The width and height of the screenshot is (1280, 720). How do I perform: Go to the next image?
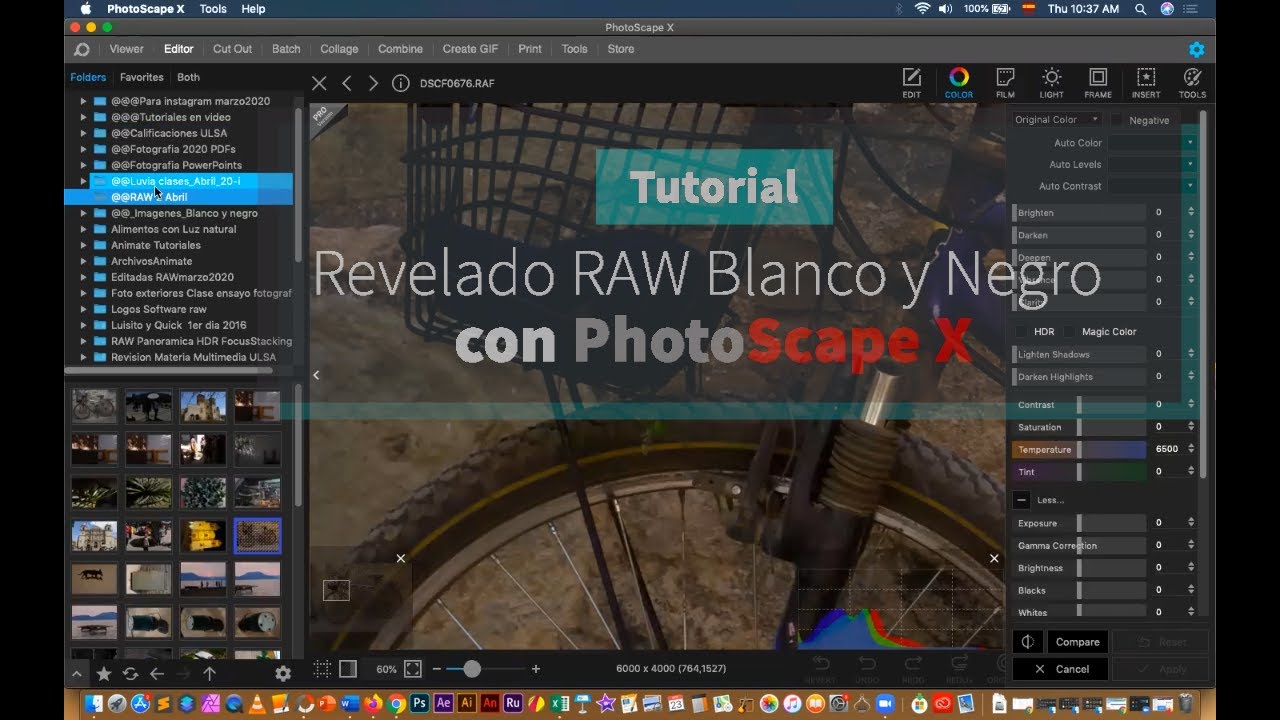click(373, 83)
